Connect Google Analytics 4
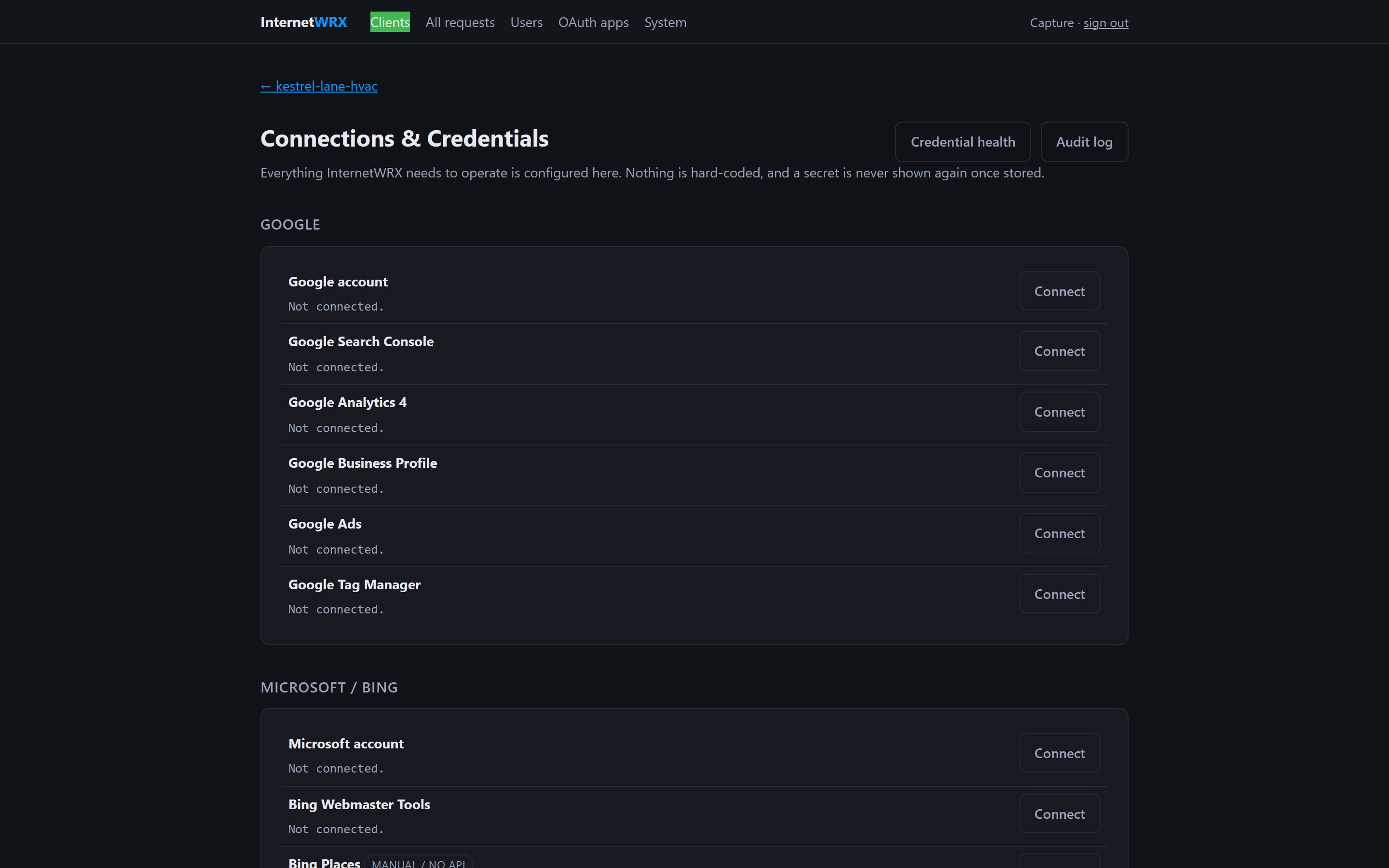1389x868 pixels. pos(1059,412)
